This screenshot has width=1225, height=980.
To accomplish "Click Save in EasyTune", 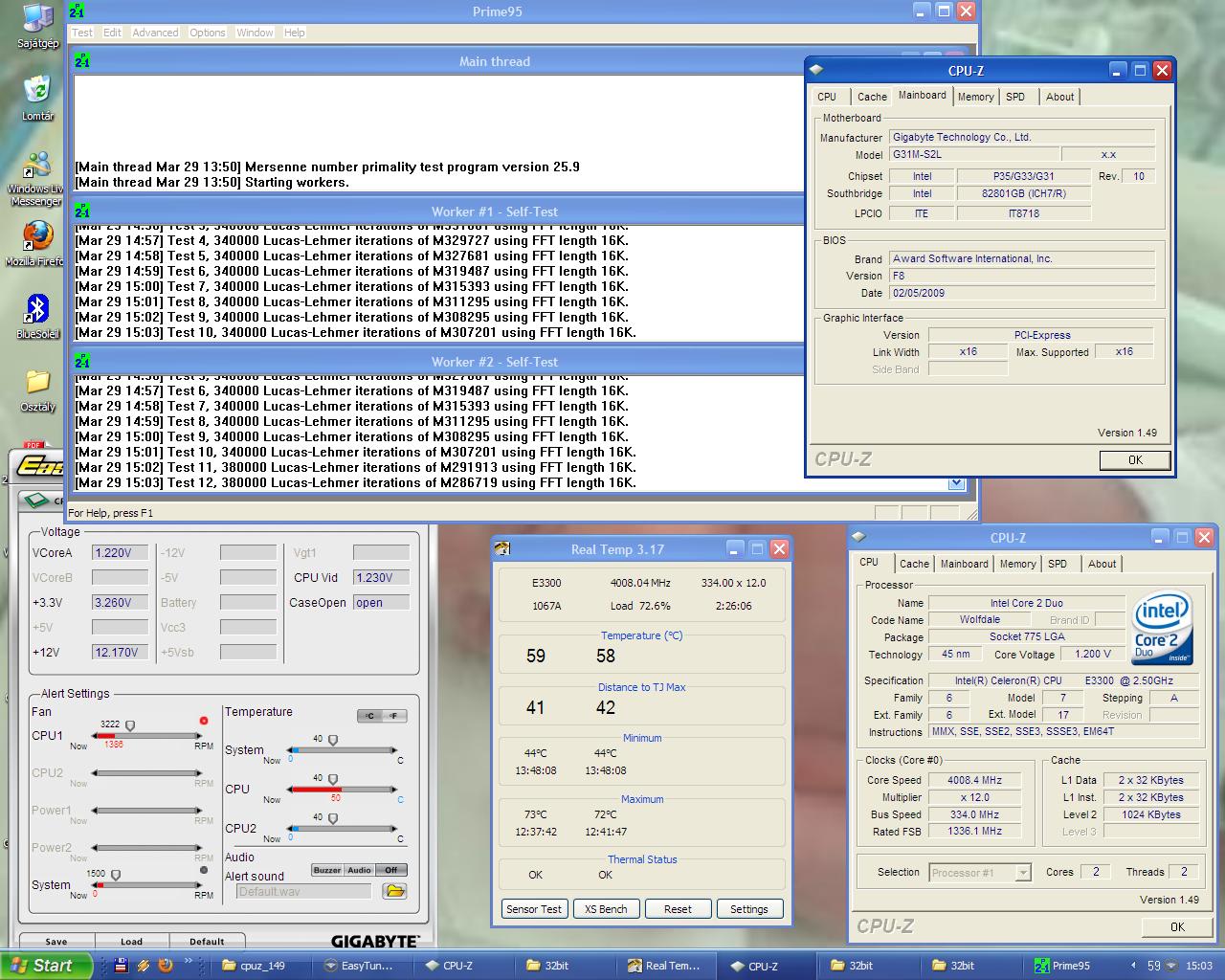I will click(56, 942).
